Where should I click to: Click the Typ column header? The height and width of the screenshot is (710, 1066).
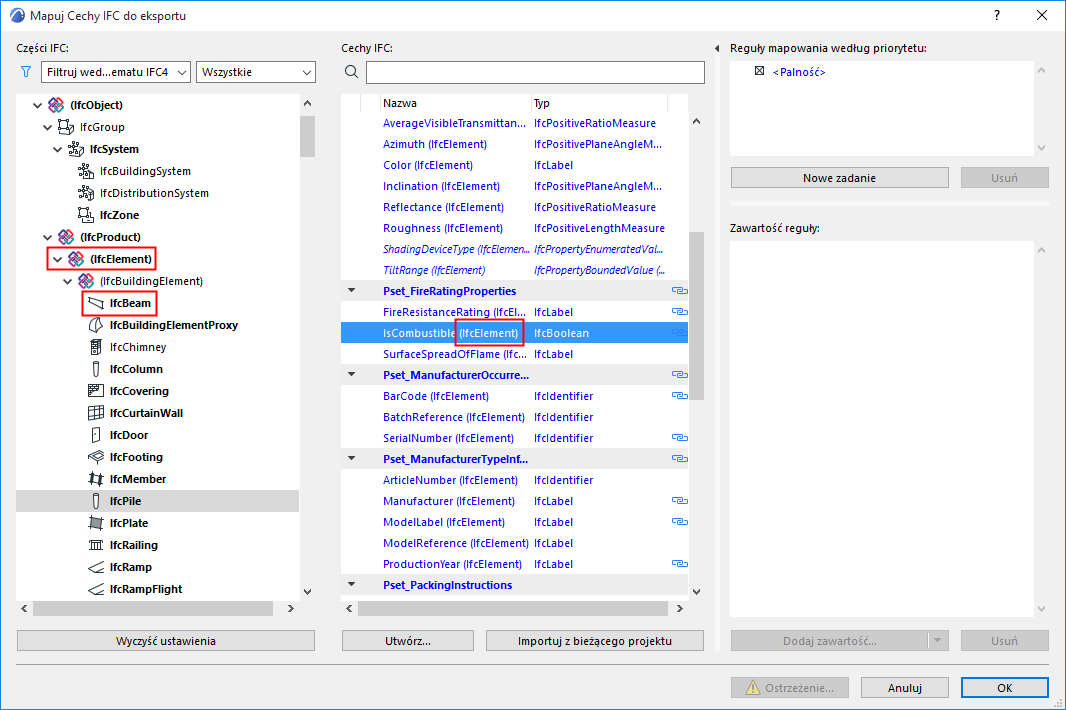(600, 103)
